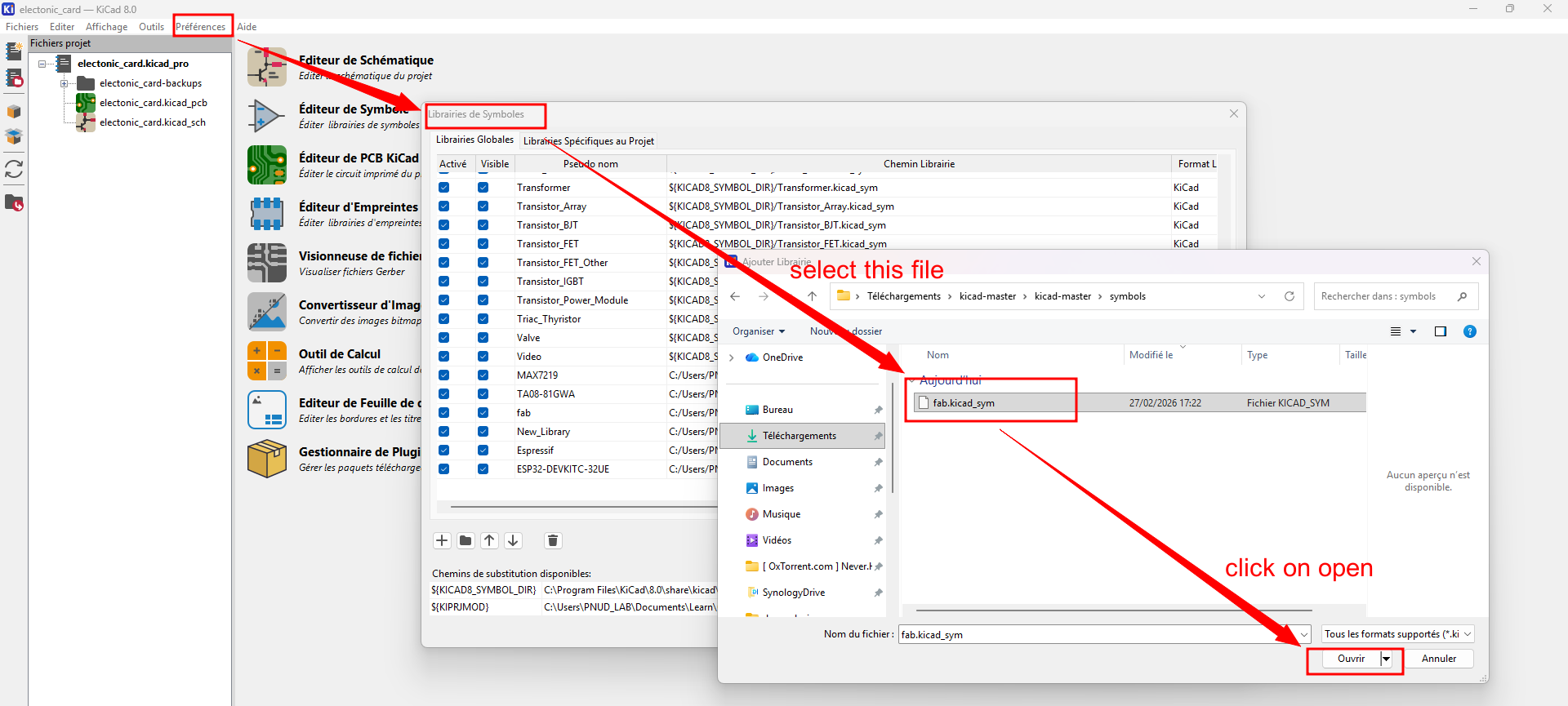Go back in the file dialog navigation

735,296
